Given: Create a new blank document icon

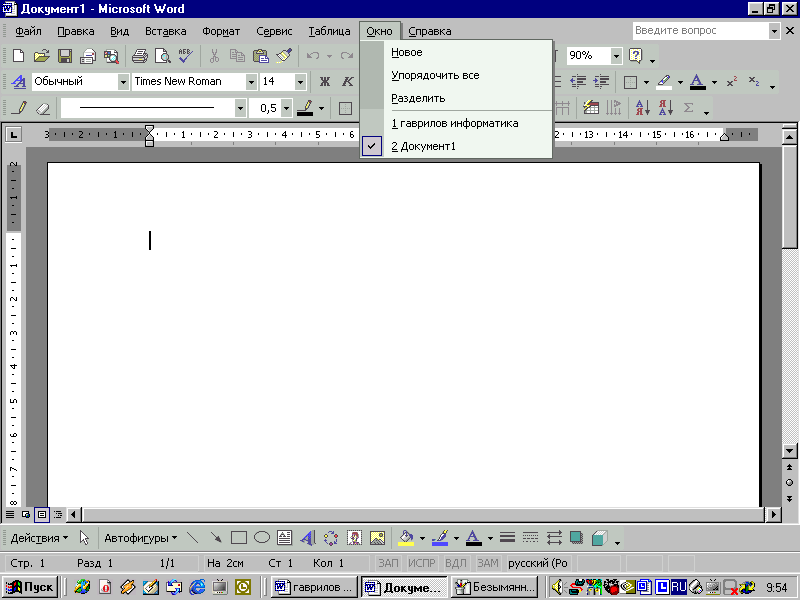Looking at the screenshot, I should (18, 55).
